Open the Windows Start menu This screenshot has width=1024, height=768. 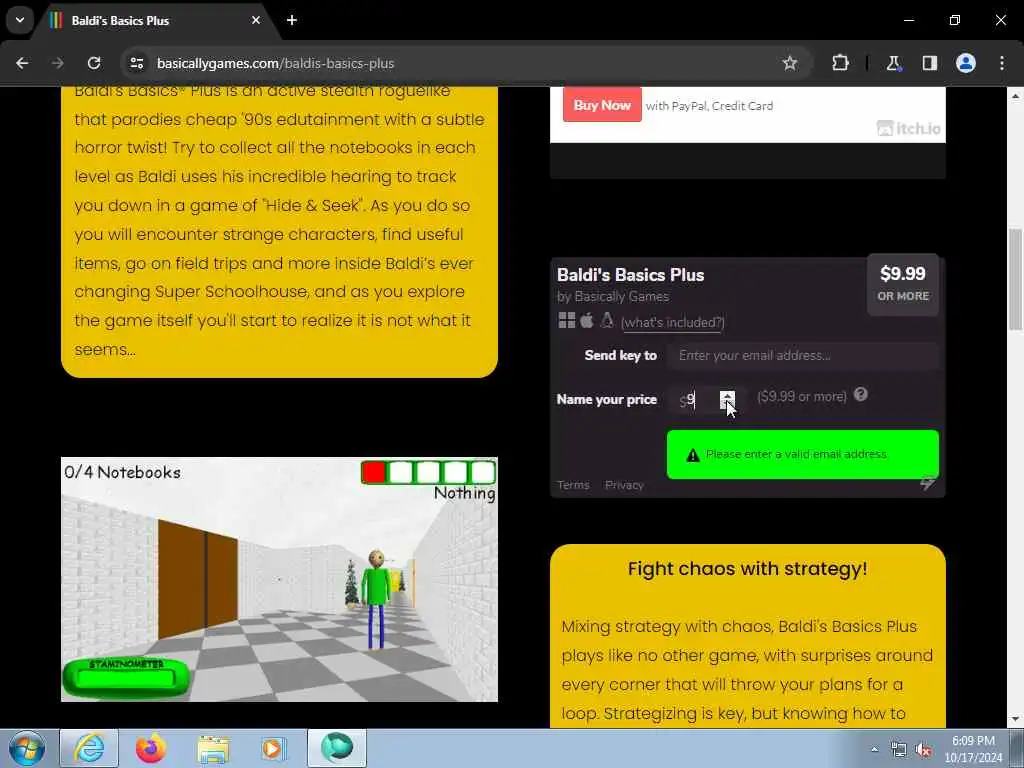[x=27, y=748]
